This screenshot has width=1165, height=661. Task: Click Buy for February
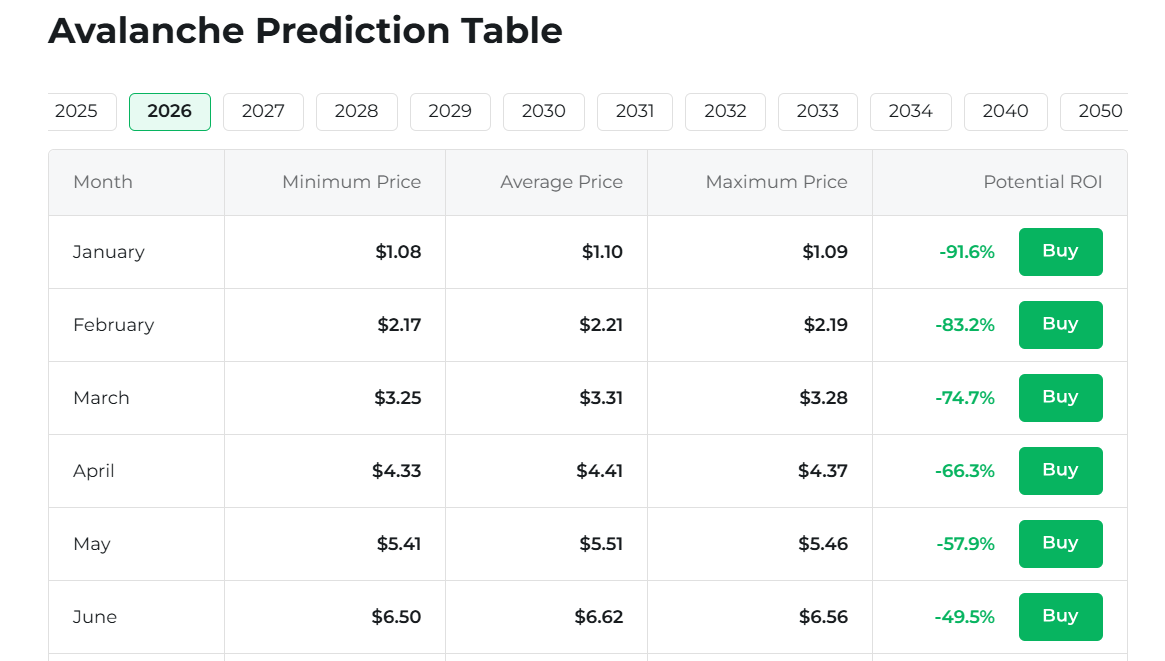(x=1060, y=325)
